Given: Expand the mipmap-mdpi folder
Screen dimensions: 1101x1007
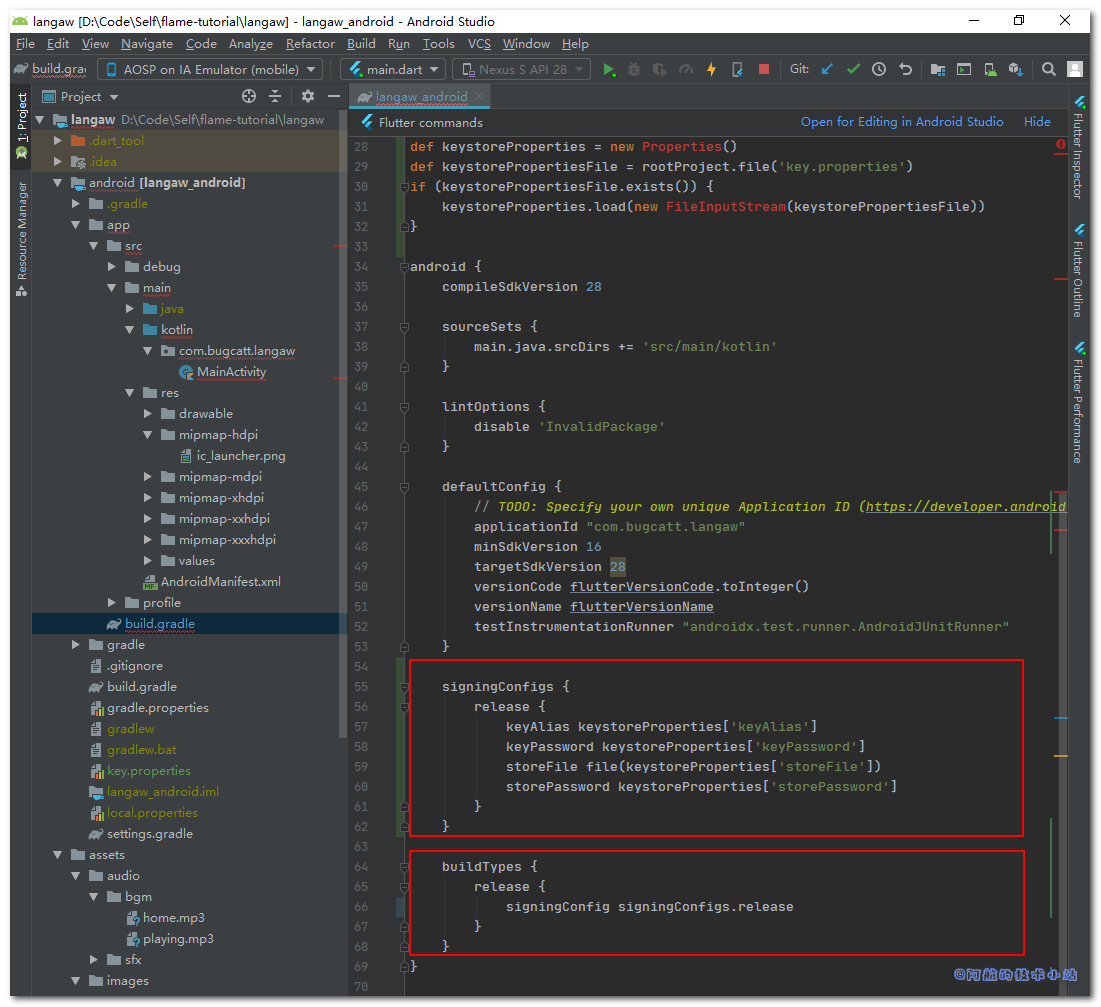Looking at the screenshot, I should tap(148, 476).
